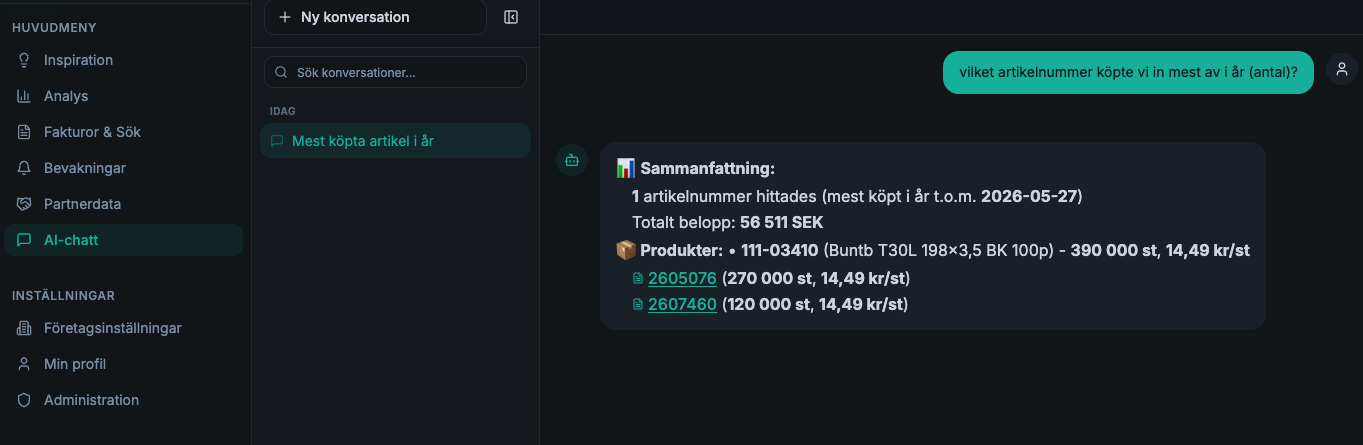Click the Partnerdata handshake icon
The image size is (1363, 445).
point(24,204)
